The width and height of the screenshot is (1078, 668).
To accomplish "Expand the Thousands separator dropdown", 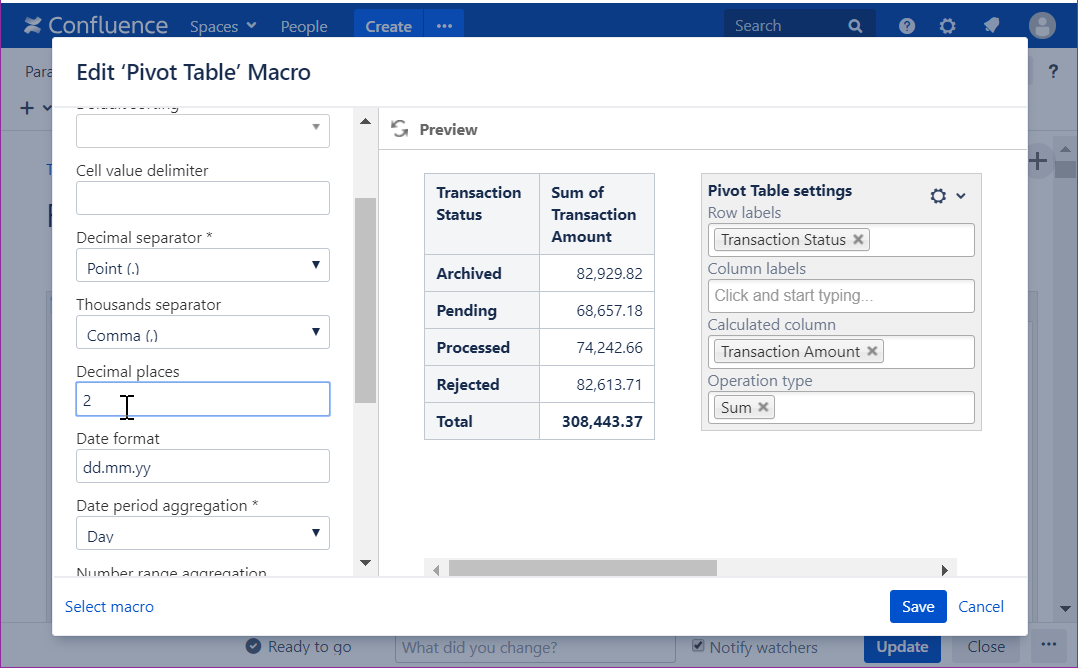I will (203, 333).
